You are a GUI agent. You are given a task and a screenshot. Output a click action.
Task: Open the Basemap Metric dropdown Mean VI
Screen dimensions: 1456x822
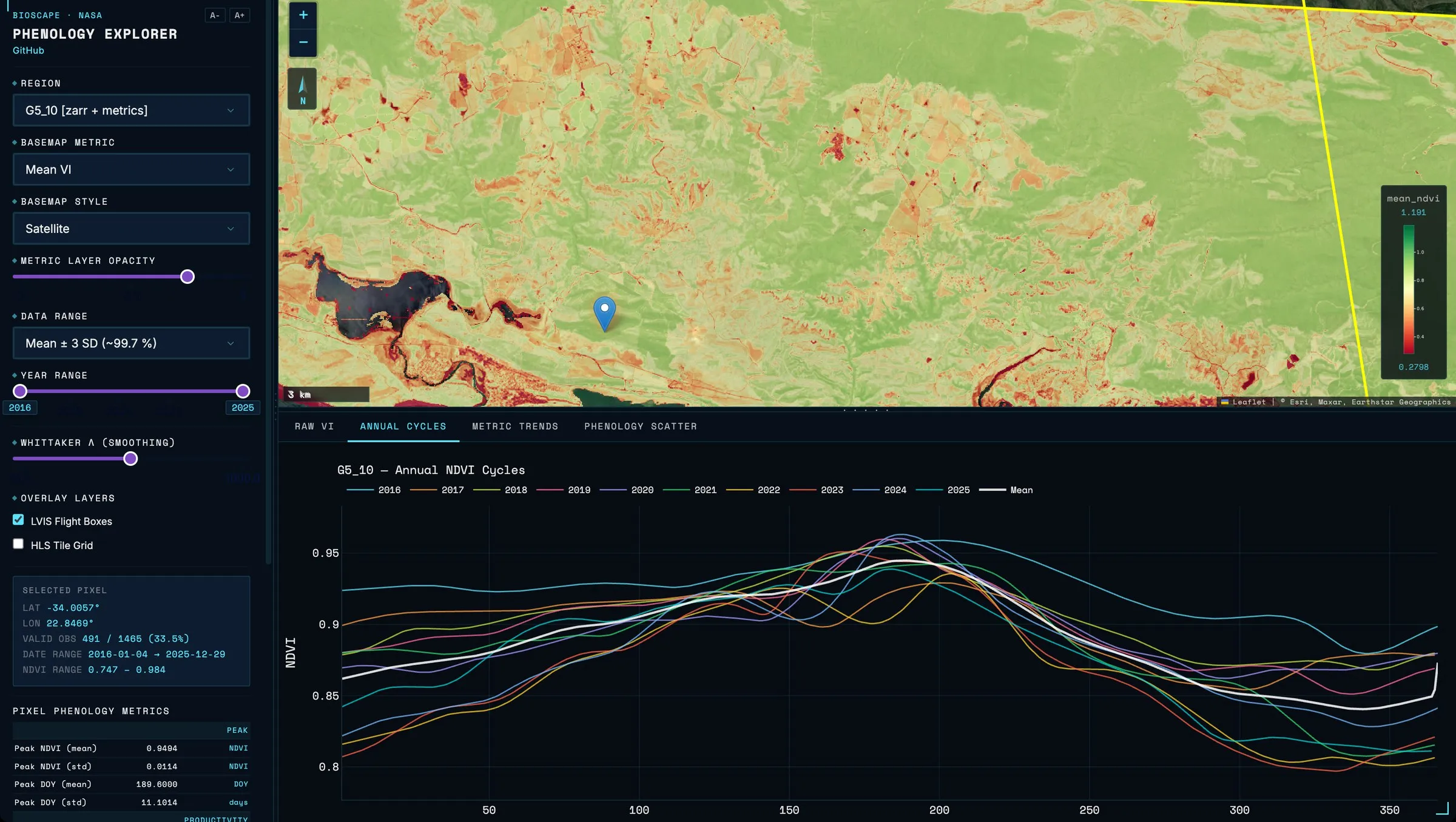[131, 169]
